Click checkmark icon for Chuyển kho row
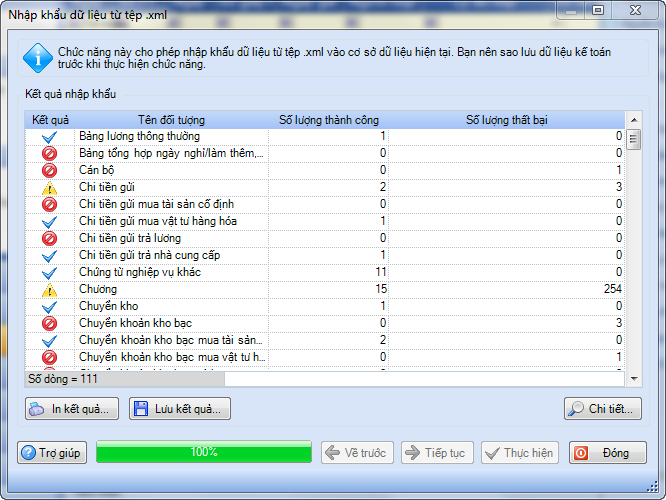The height and width of the screenshot is (500, 666). click(x=49, y=306)
